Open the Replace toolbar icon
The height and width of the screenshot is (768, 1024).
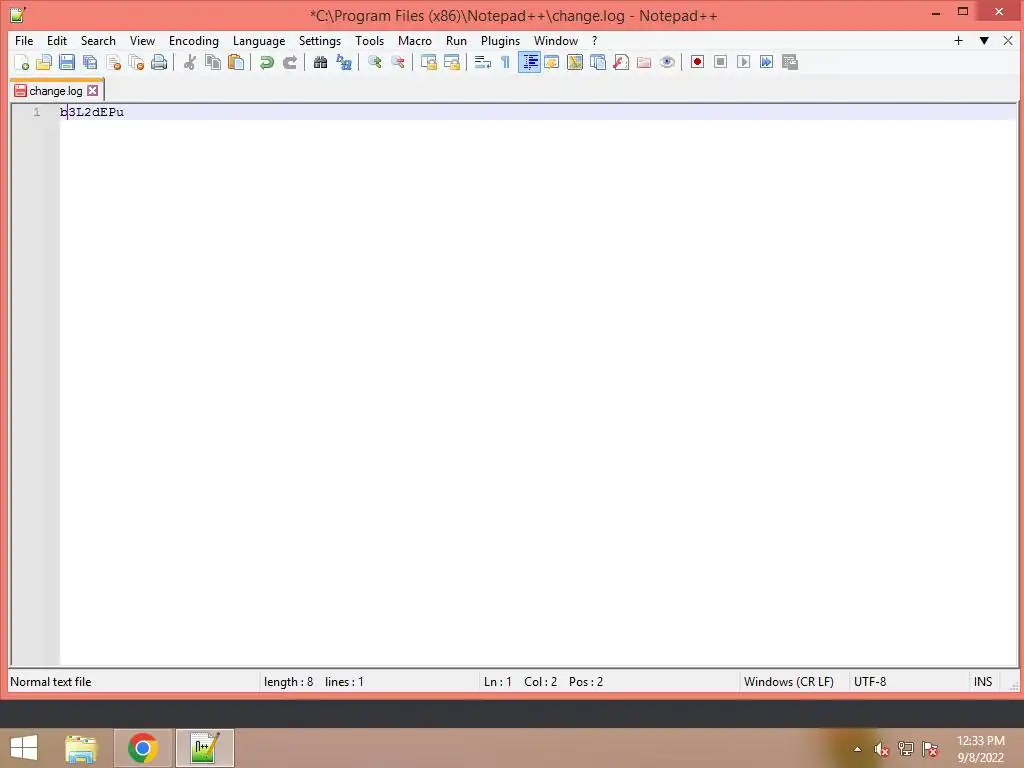344,62
